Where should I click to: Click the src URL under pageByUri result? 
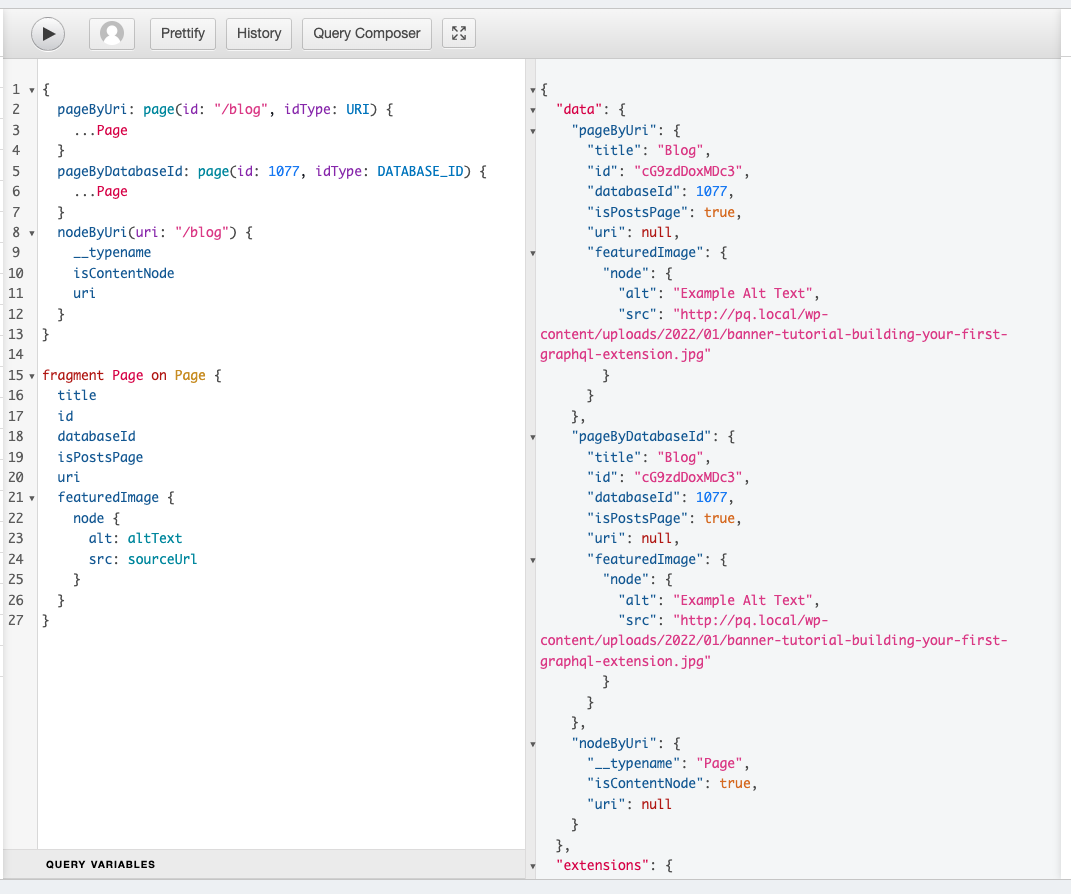coord(773,334)
